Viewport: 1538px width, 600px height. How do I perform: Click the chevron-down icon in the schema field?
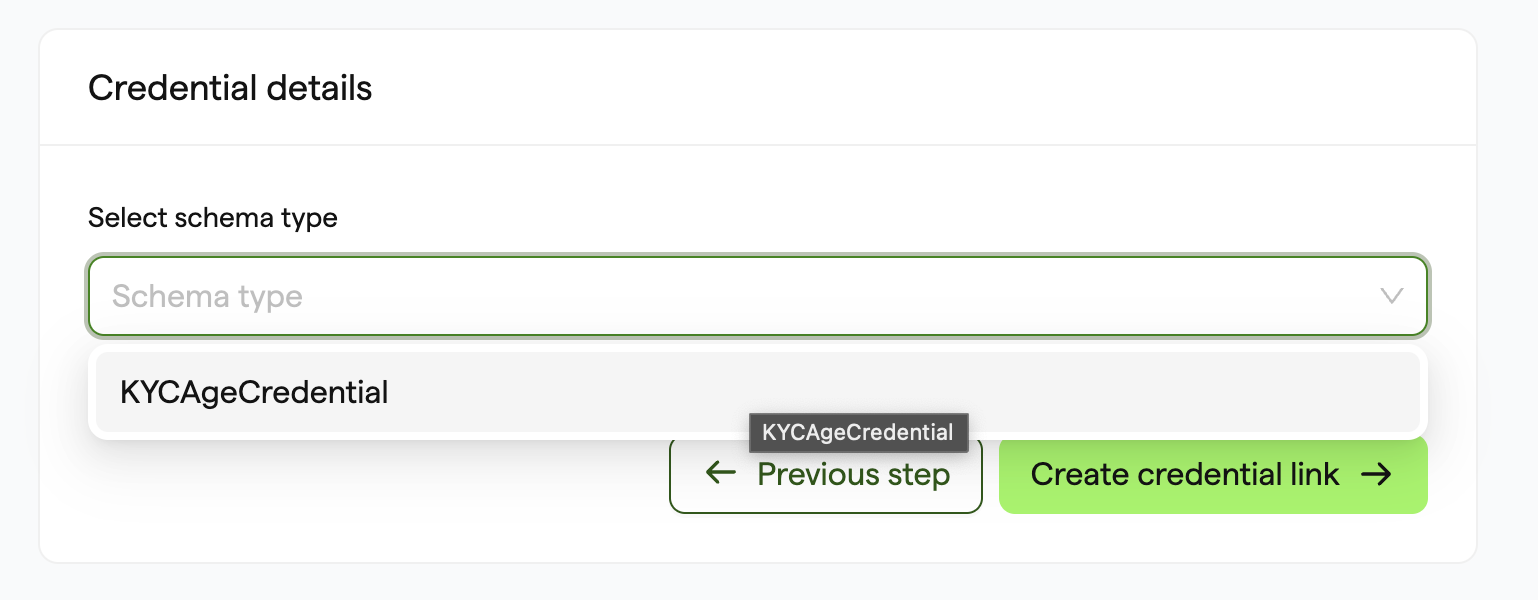point(1391,296)
